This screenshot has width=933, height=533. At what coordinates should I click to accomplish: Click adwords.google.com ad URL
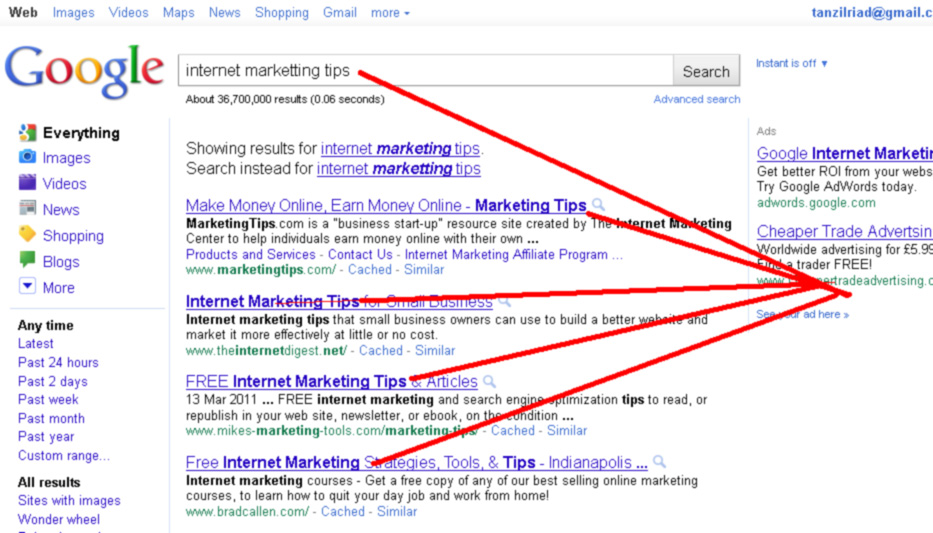[816, 203]
